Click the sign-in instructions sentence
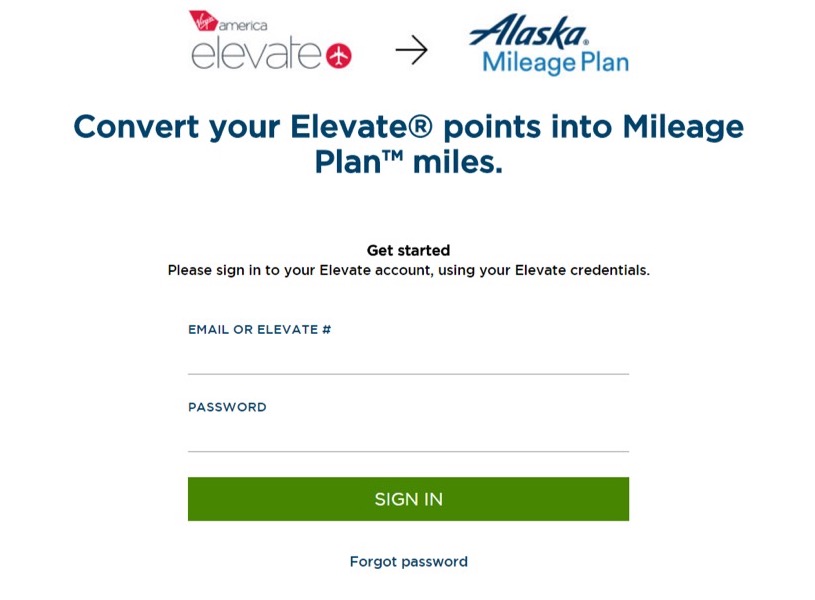The width and height of the screenshot is (815, 600). 408,269
